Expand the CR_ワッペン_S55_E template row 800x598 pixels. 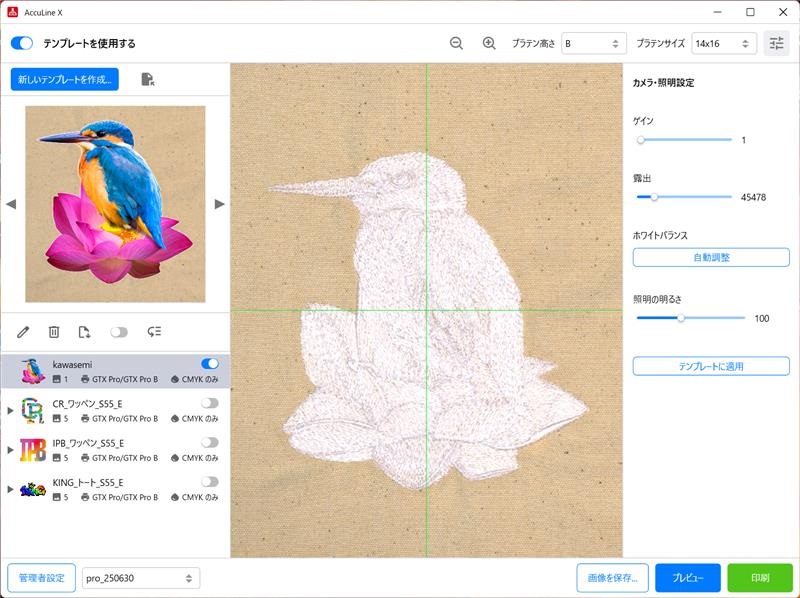10,410
